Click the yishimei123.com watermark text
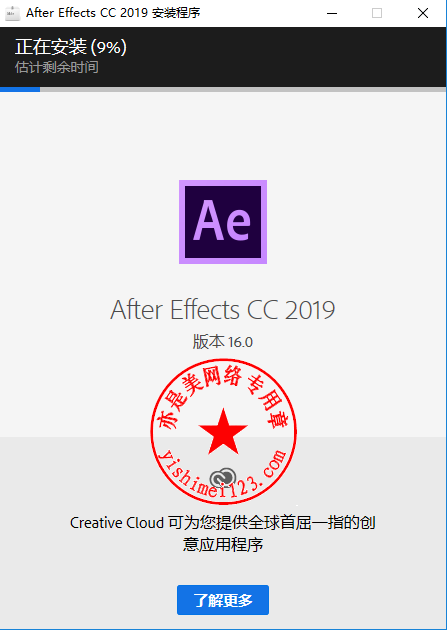This screenshot has width=447, height=630. click(x=223, y=474)
